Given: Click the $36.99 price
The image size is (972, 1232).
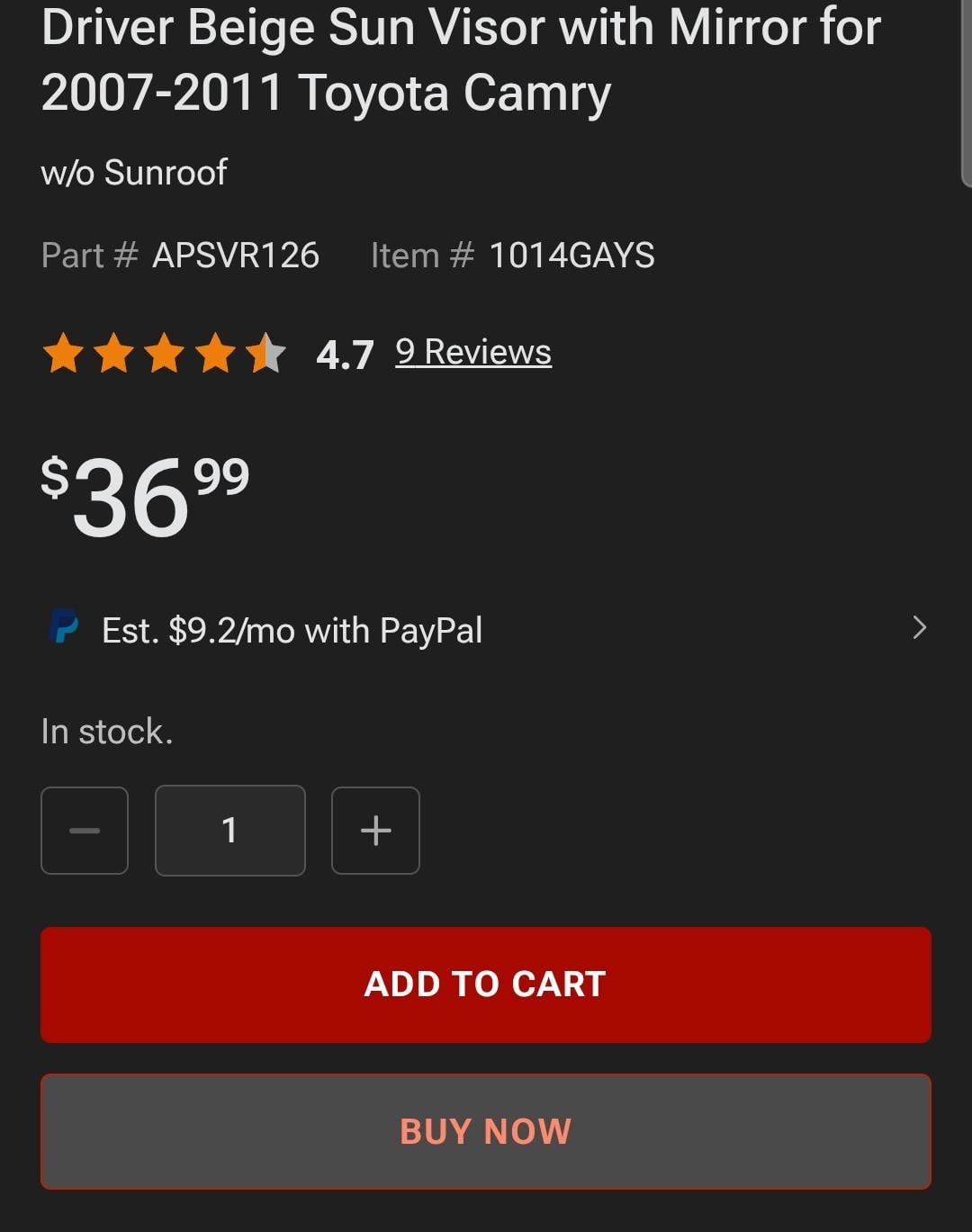Looking at the screenshot, I should tap(146, 496).
